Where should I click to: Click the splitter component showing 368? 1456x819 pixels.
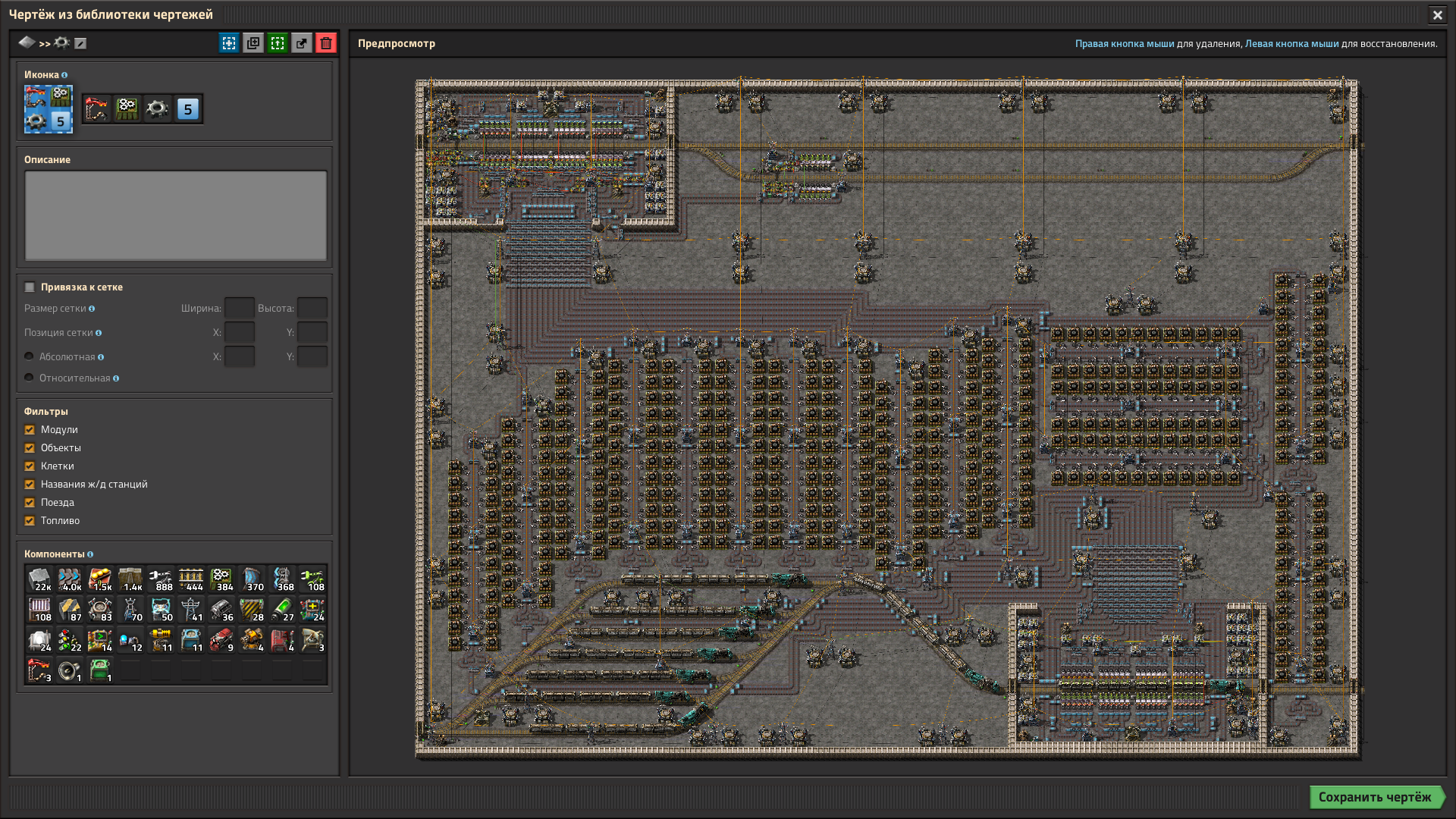click(282, 579)
